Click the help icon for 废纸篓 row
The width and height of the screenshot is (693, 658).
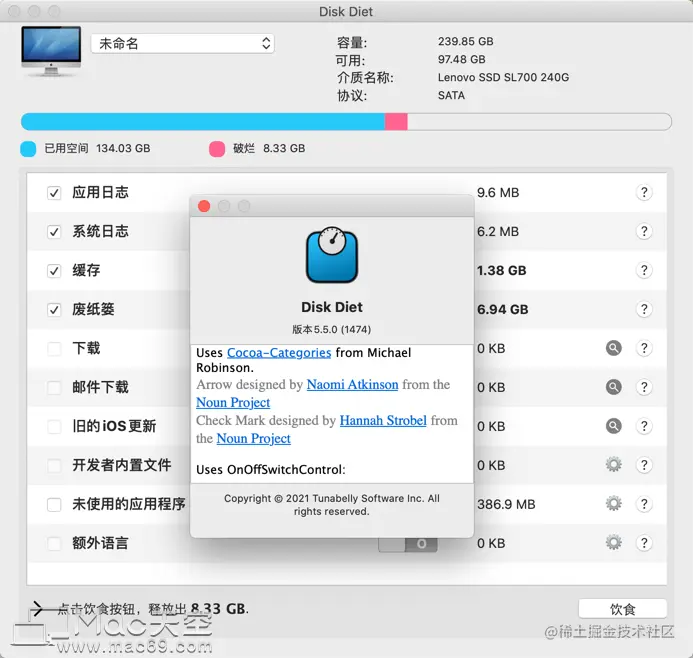(644, 309)
